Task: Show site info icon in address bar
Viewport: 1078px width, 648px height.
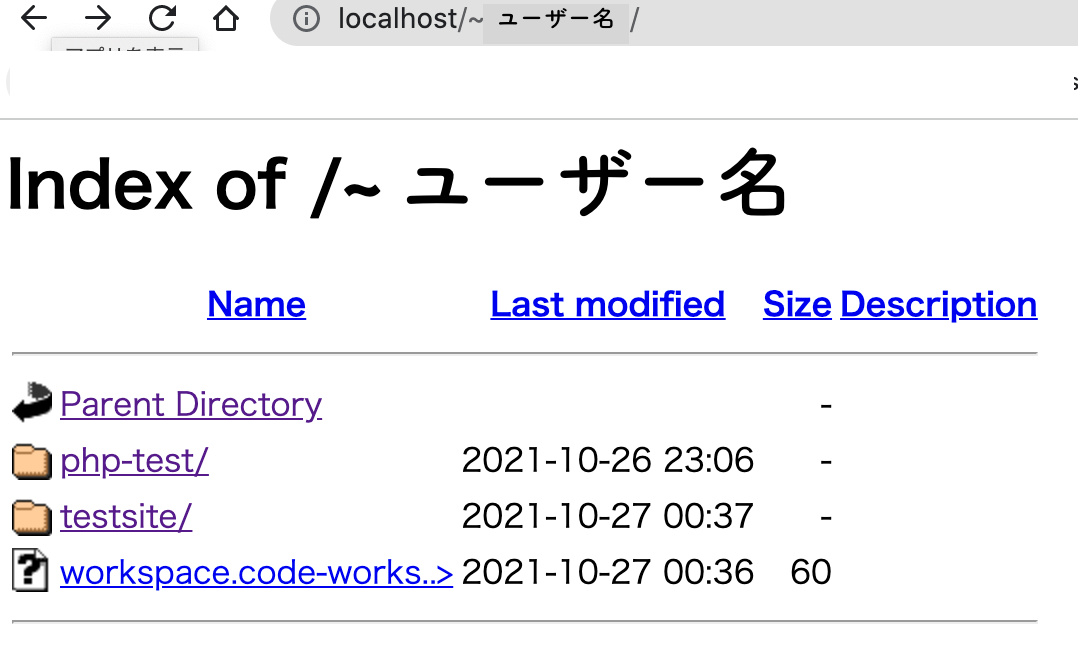Action: (306, 19)
